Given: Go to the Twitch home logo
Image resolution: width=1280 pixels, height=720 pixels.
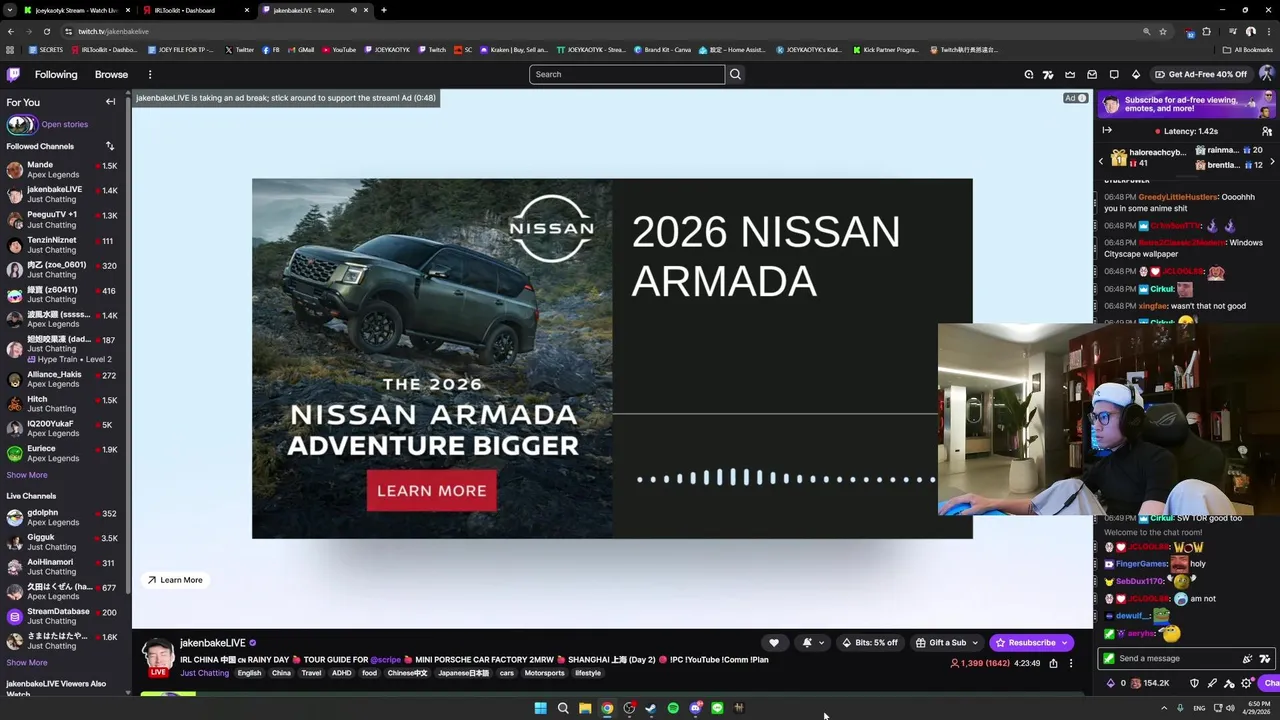Looking at the screenshot, I should (13, 74).
